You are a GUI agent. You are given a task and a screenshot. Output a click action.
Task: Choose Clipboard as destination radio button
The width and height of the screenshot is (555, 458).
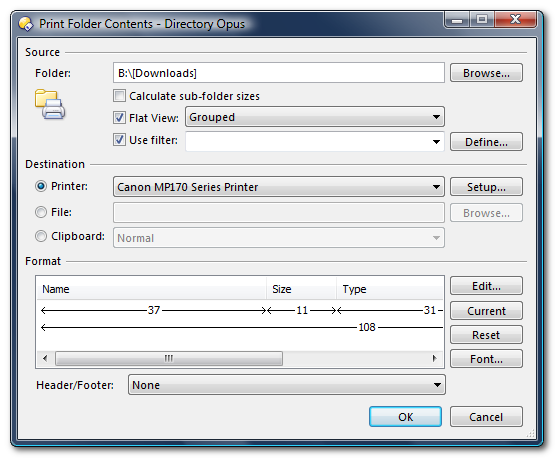tap(41, 236)
